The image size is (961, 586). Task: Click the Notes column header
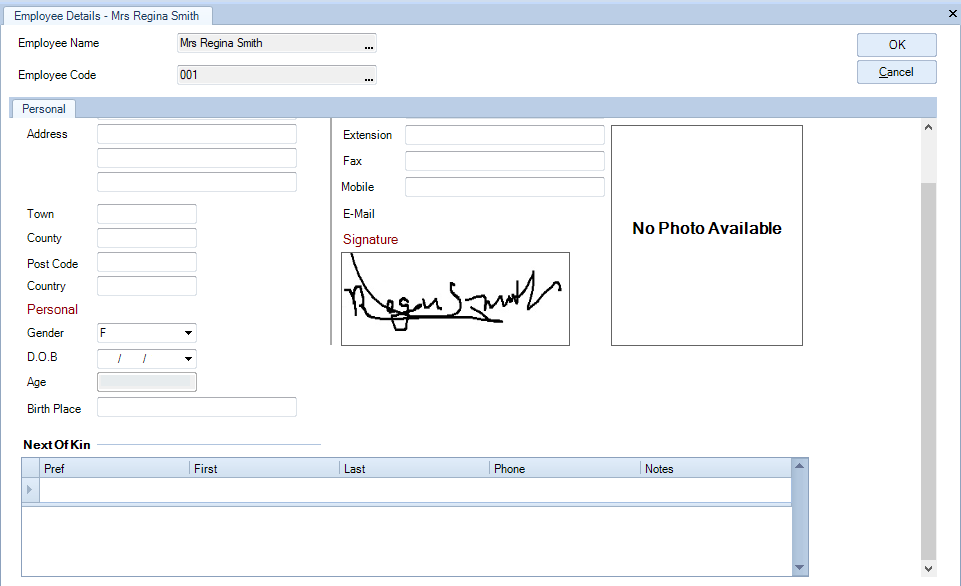[x=716, y=468]
